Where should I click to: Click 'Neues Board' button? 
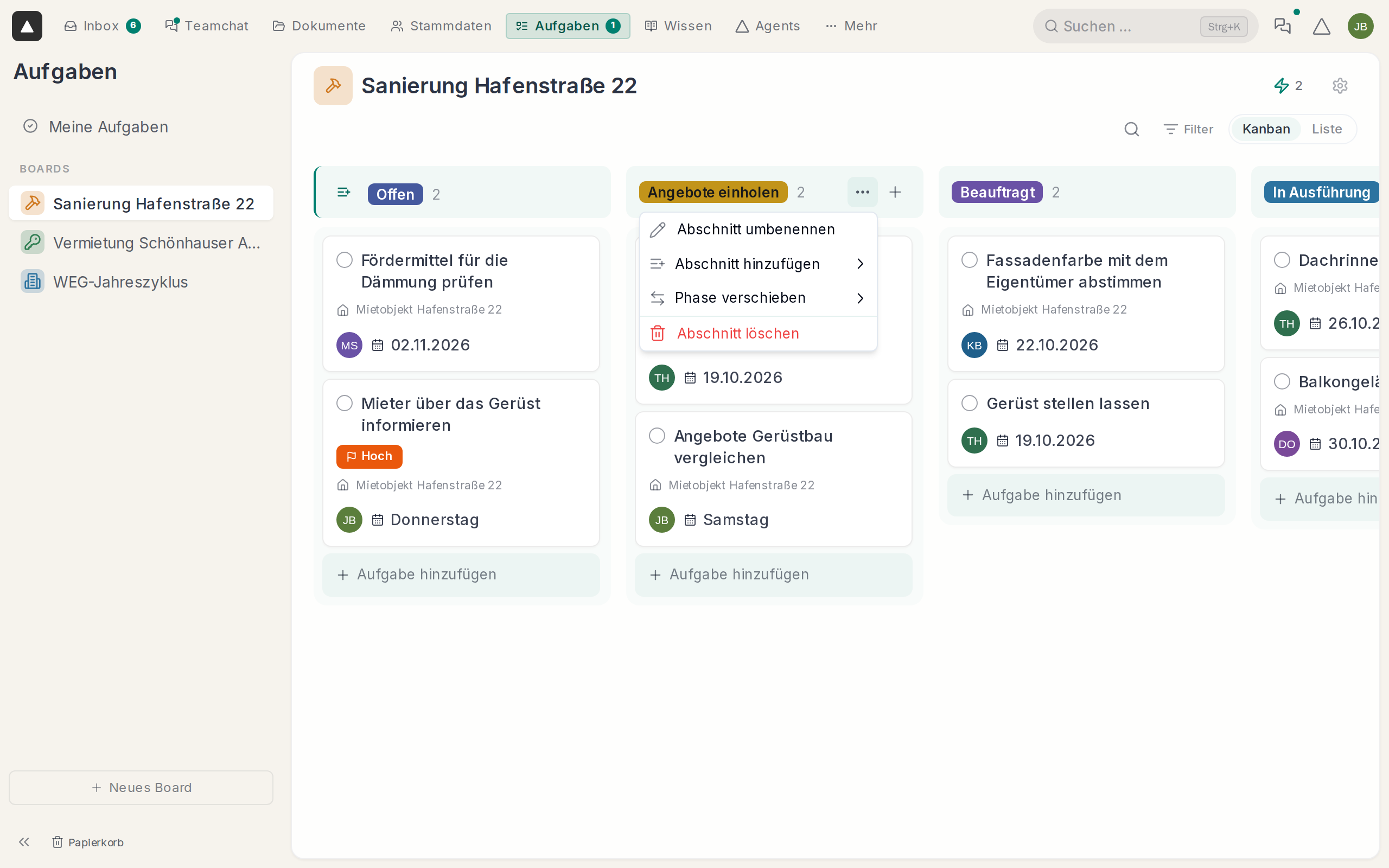[141, 788]
